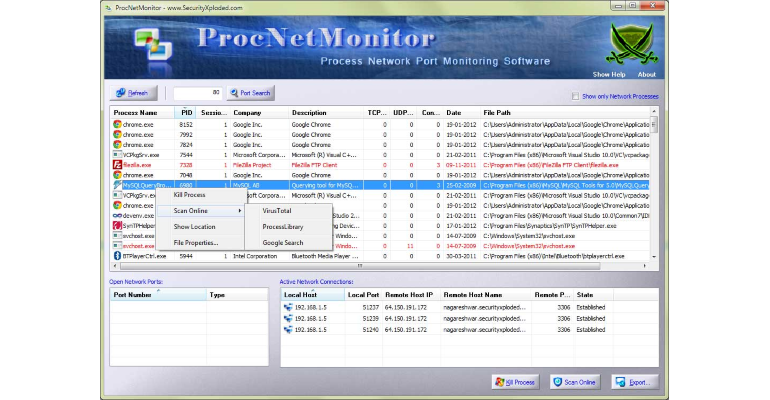Click the SynTPHelper Synaptics icon
Image resolution: width=770 pixels, height=400 pixels.
point(117,226)
